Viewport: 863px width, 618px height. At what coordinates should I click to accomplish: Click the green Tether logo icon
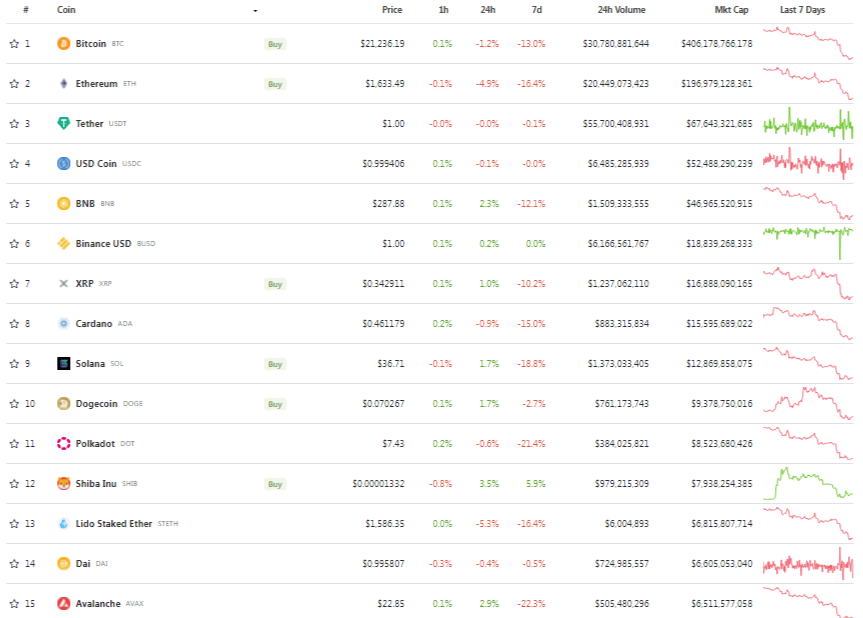(x=64, y=123)
